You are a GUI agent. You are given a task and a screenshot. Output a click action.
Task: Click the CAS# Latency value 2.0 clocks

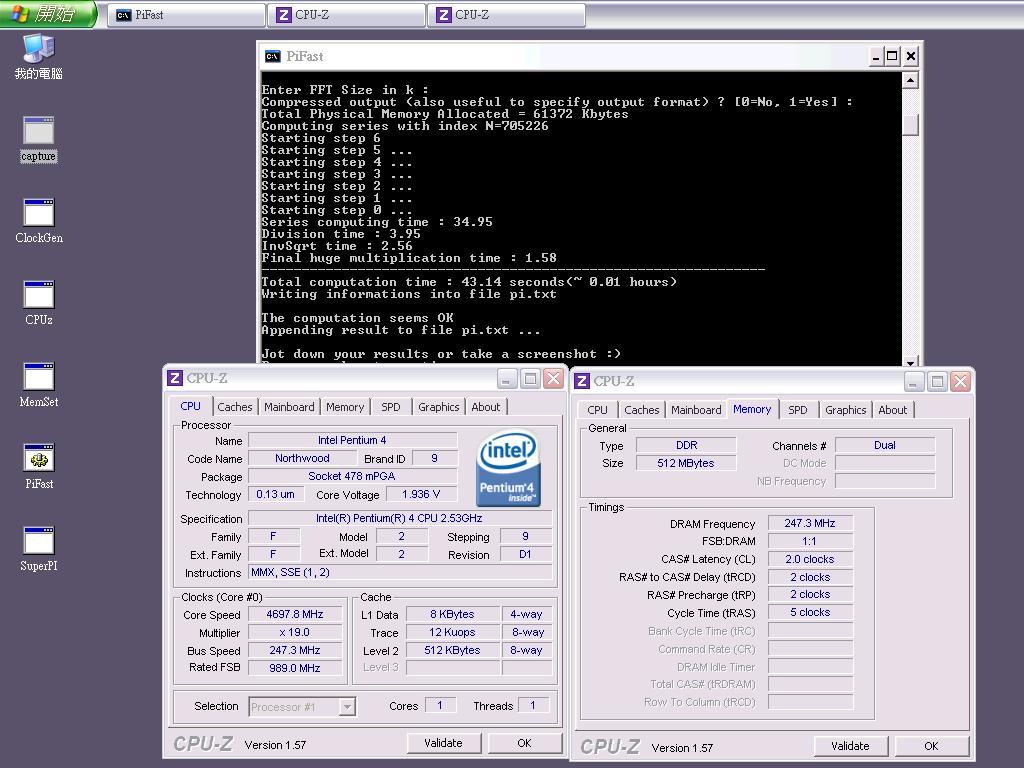pos(810,559)
